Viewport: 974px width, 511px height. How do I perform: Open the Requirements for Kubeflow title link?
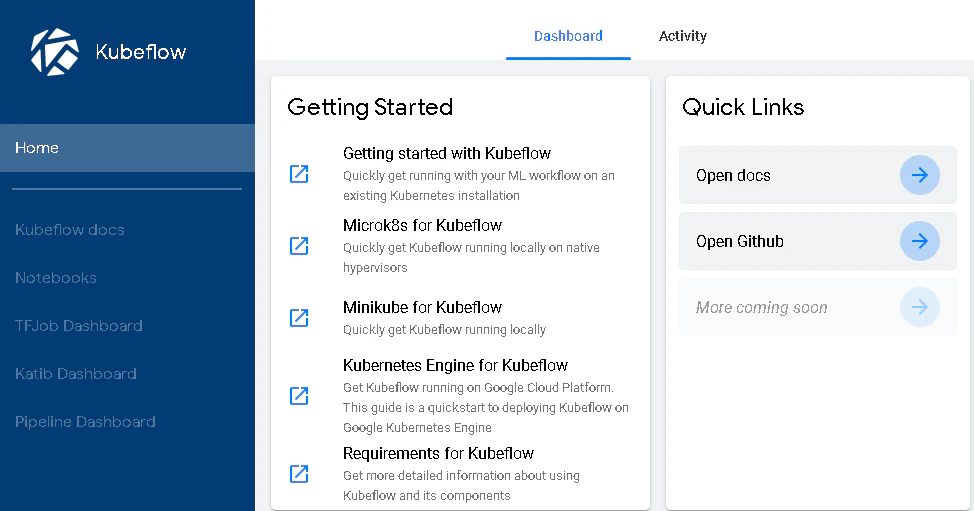[x=439, y=453]
